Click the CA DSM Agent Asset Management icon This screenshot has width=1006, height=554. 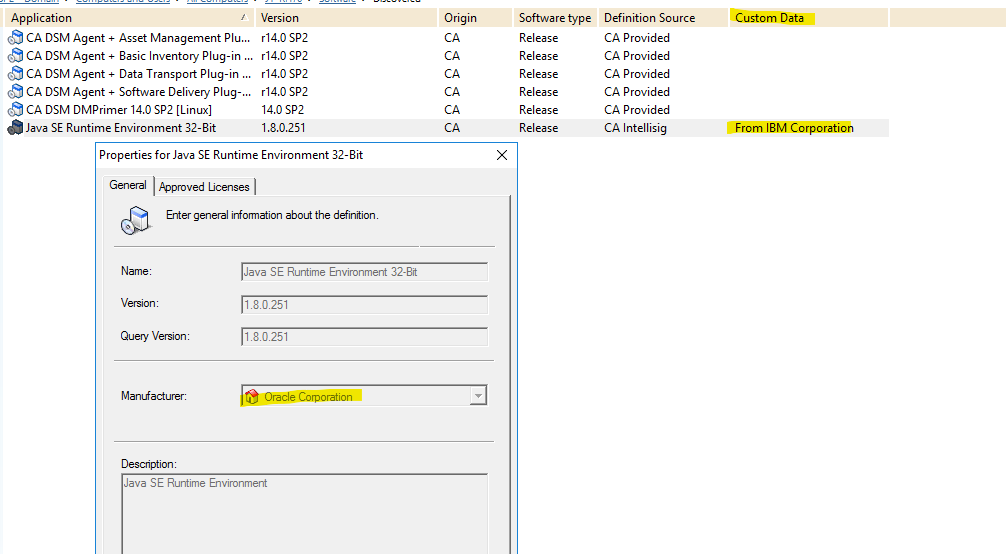15,38
